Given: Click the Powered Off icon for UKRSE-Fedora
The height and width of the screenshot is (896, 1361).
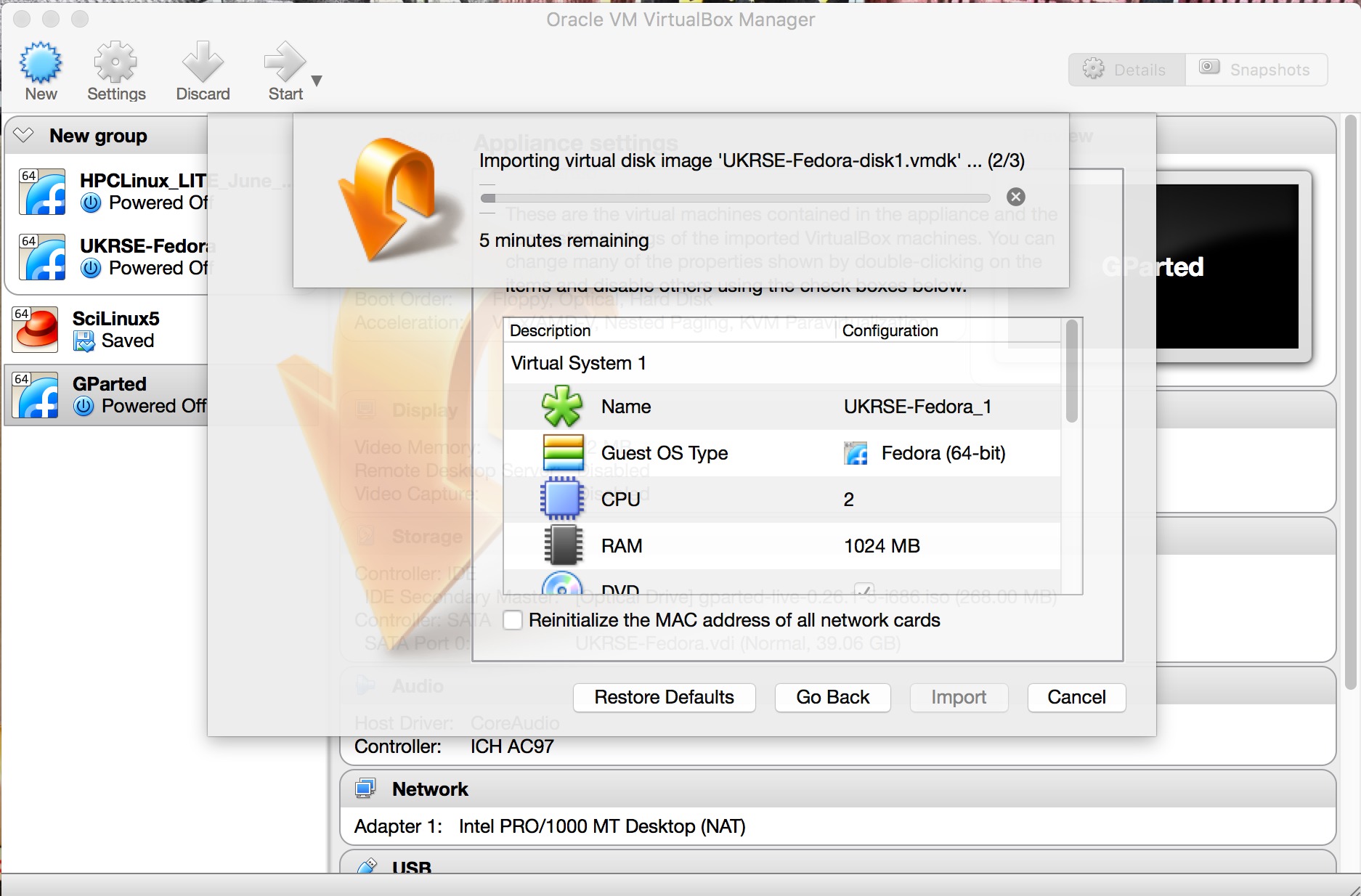Looking at the screenshot, I should tap(91, 269).
